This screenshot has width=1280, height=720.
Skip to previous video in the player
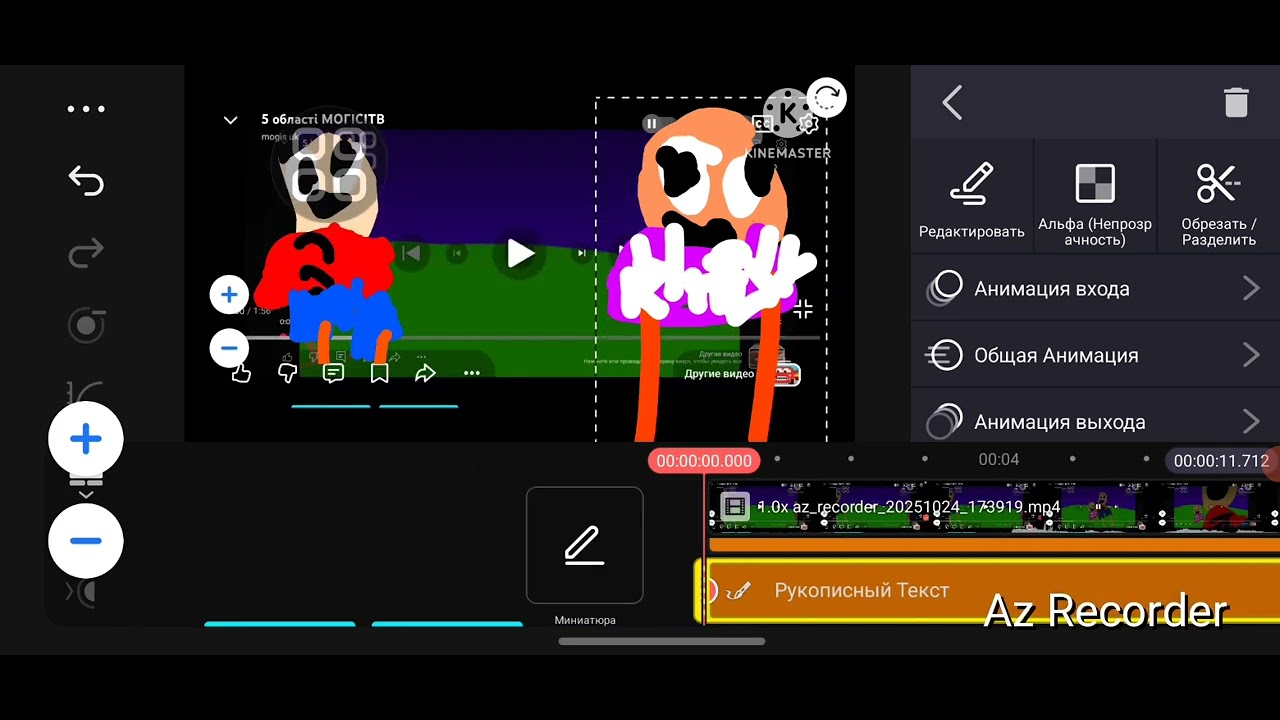coord(411,254)
